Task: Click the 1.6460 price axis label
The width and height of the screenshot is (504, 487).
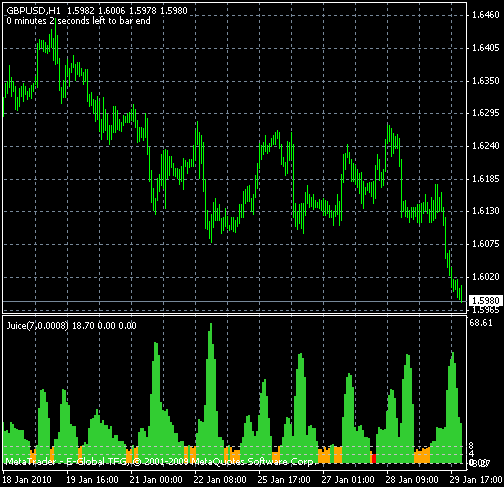Action: (x=486, y=15)
